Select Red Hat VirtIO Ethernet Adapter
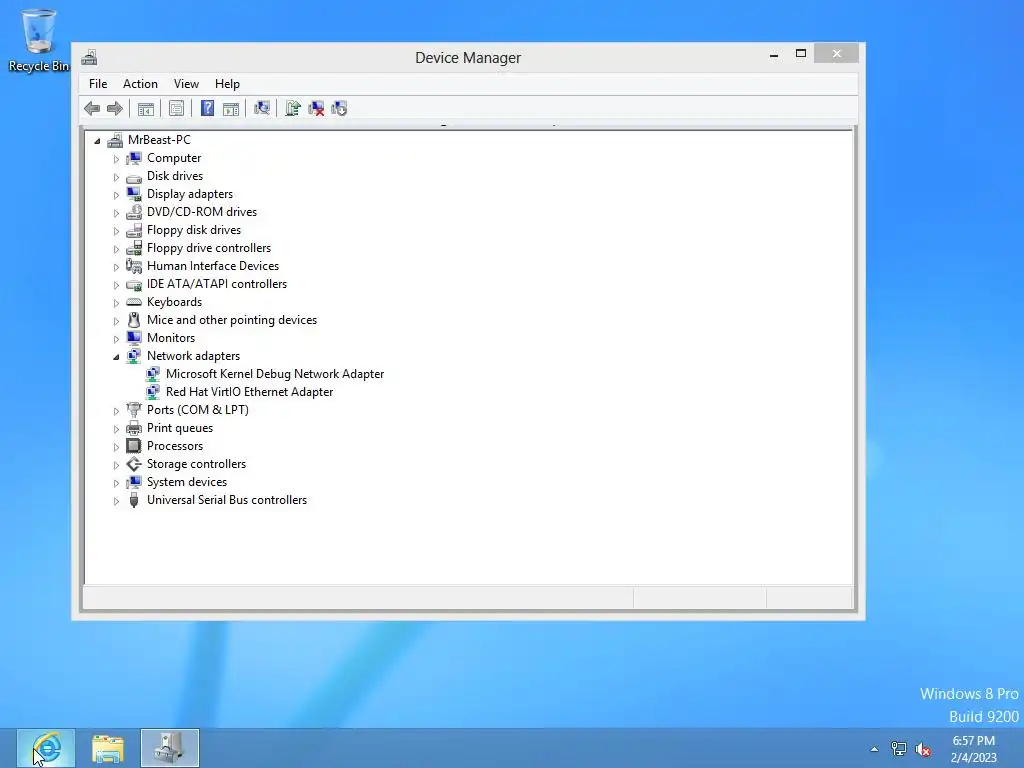This screenshot has height=768, width=1024. coord(249,392)
